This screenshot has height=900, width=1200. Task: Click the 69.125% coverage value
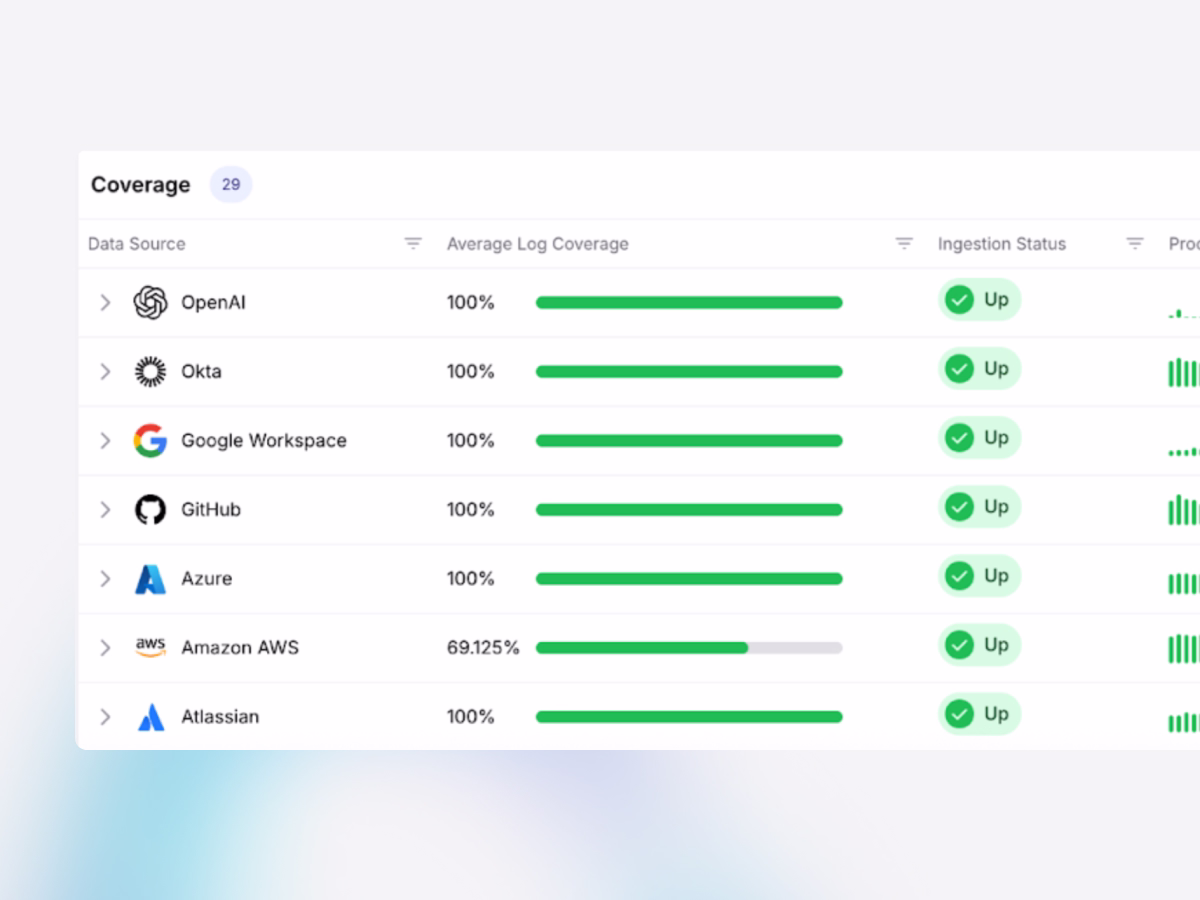click(x=483, y=647)
